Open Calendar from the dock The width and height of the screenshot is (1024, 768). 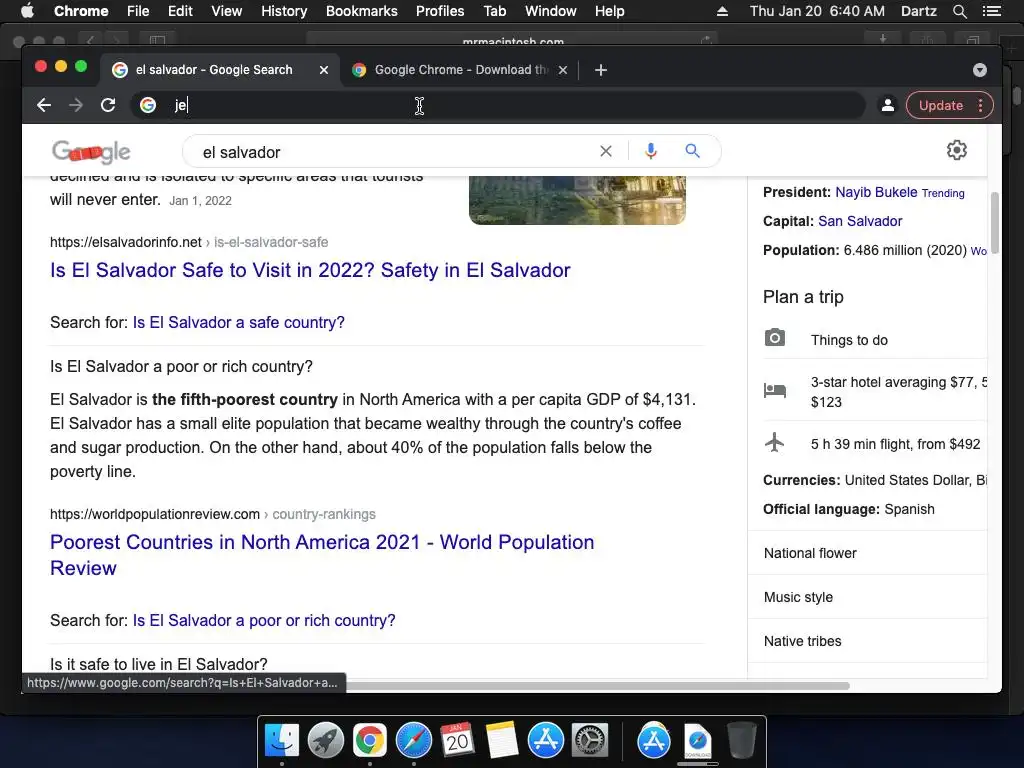pos(457,740)
